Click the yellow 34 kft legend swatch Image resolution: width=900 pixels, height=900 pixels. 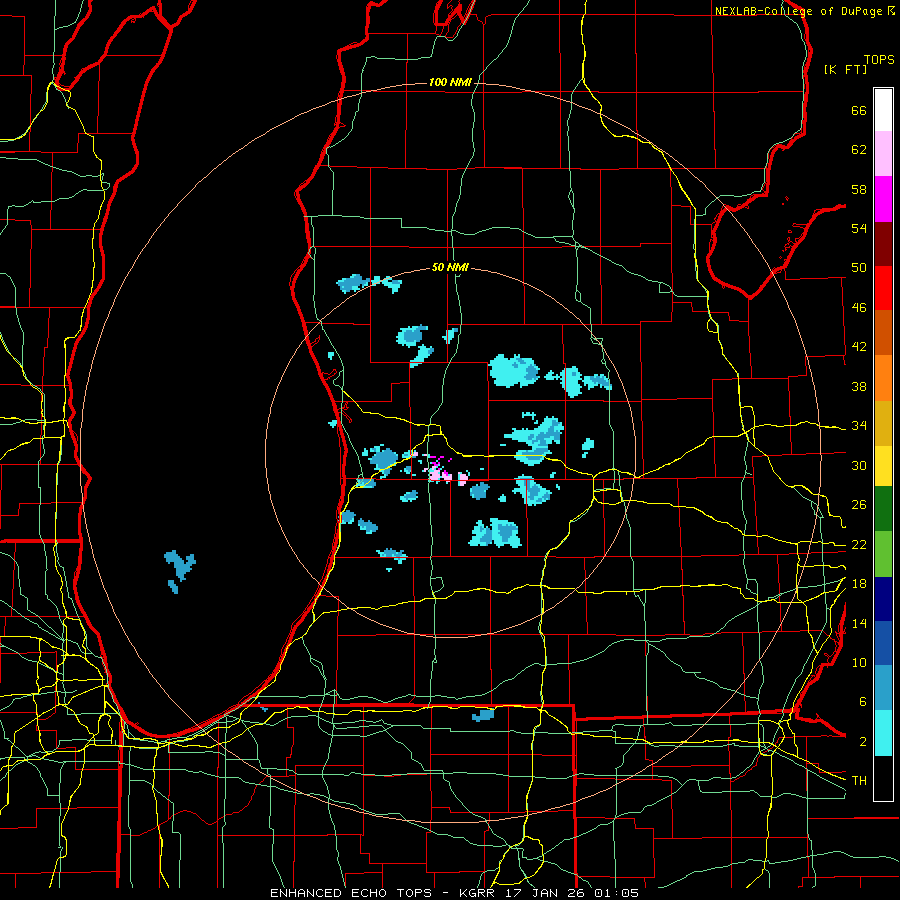coord(883,466)
